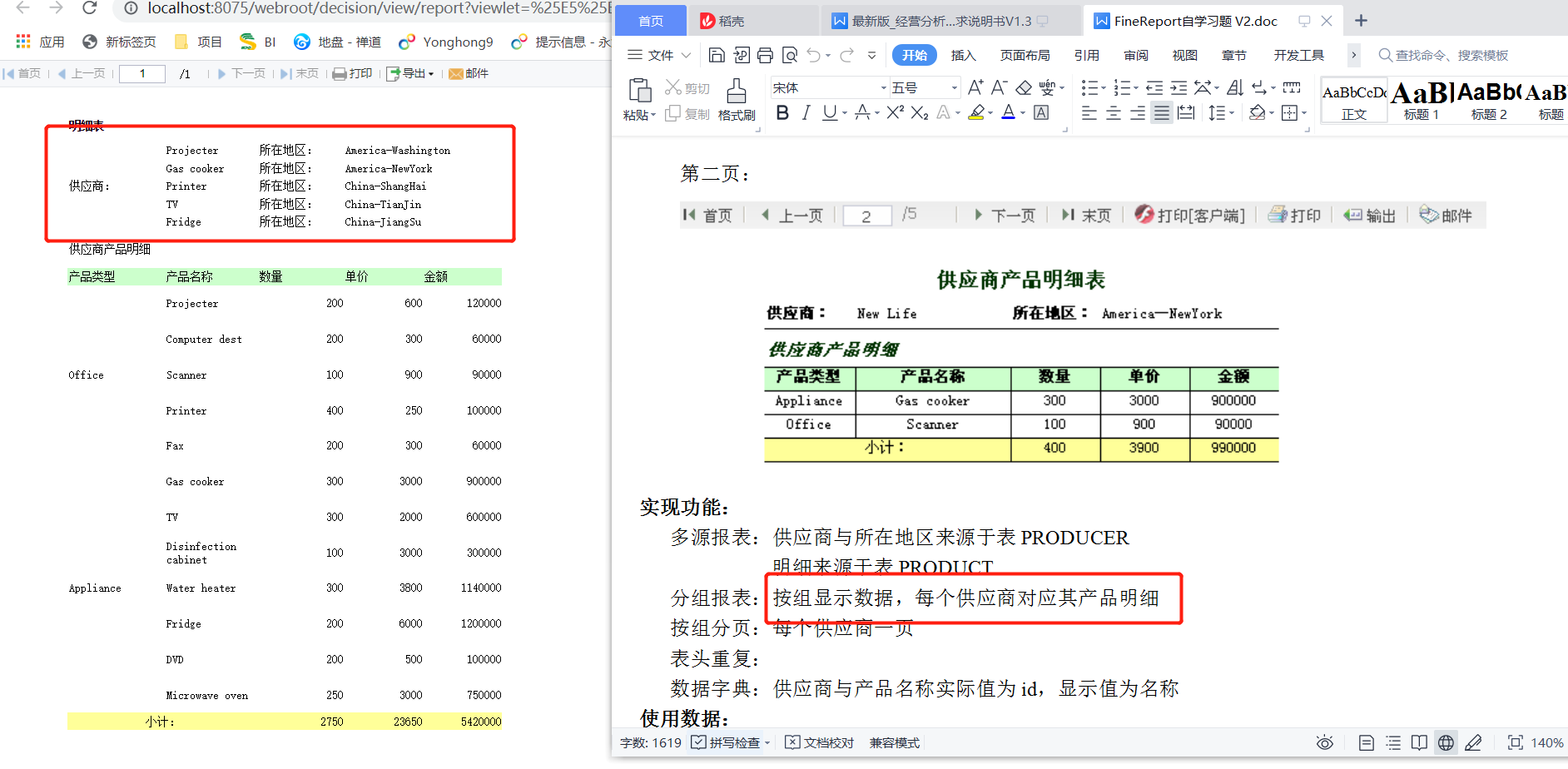Expand the 导出 export dropdown in browser report
1568x769 pixels.
(431, 74)
